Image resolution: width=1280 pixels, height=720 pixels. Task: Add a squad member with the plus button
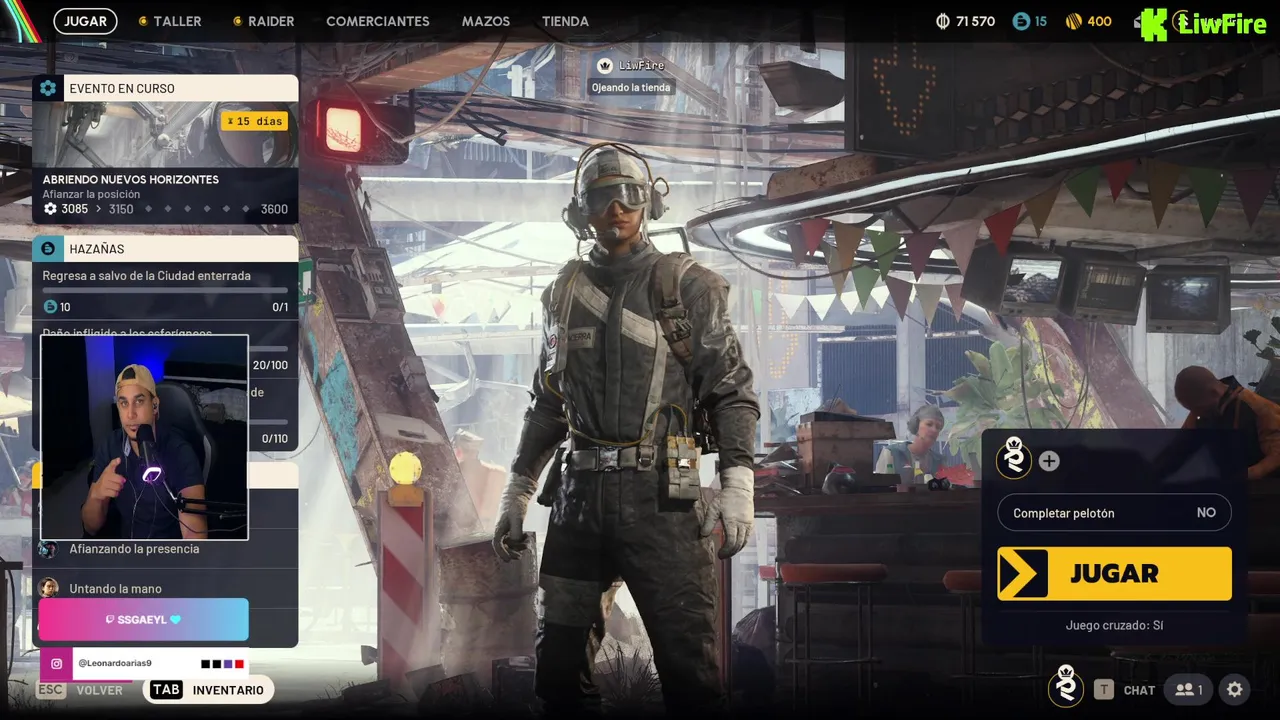tap(1049, 461)
